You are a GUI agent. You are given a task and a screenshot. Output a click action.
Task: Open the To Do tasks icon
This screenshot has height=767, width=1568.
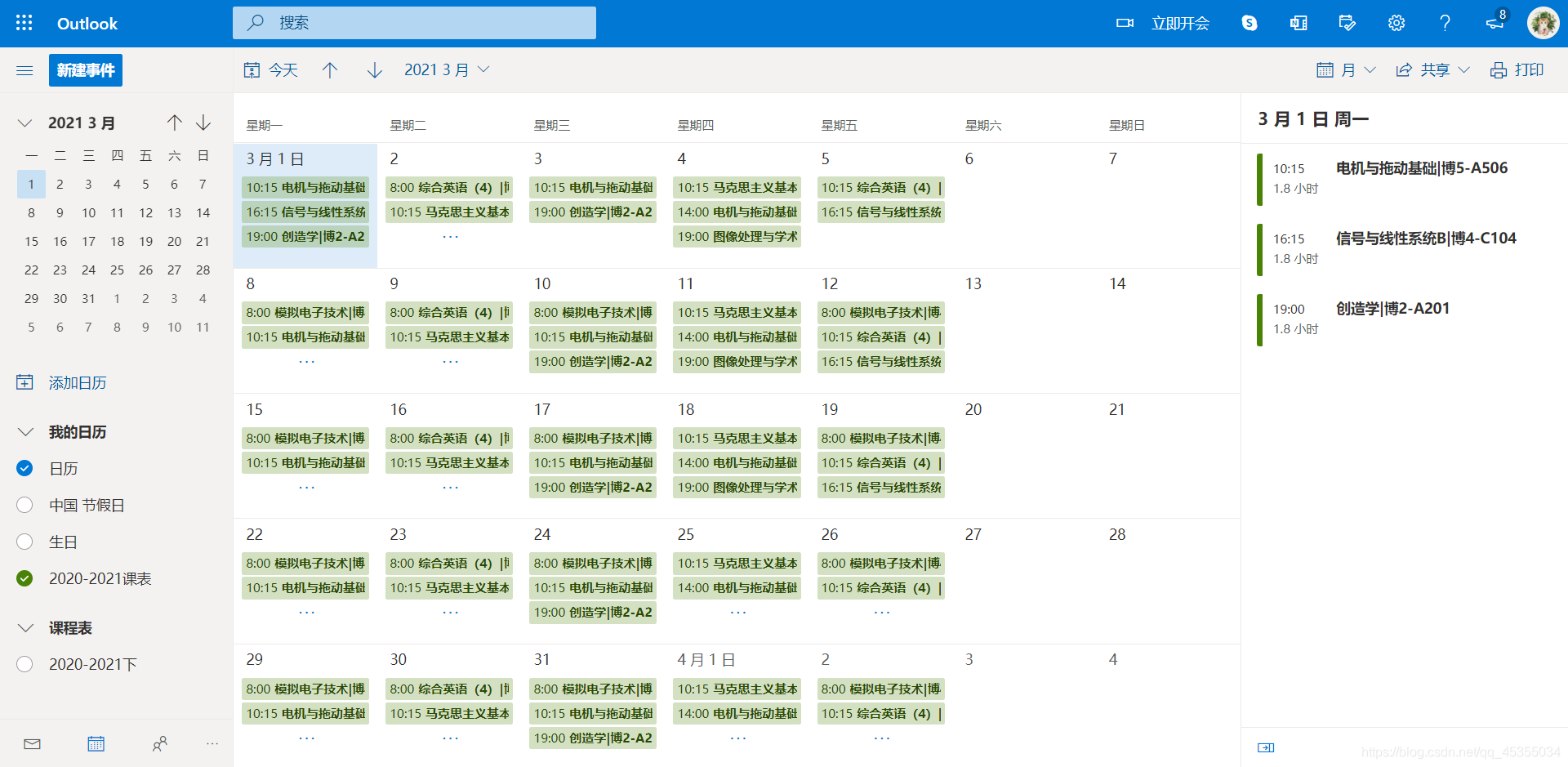(x=1347, y=23)
